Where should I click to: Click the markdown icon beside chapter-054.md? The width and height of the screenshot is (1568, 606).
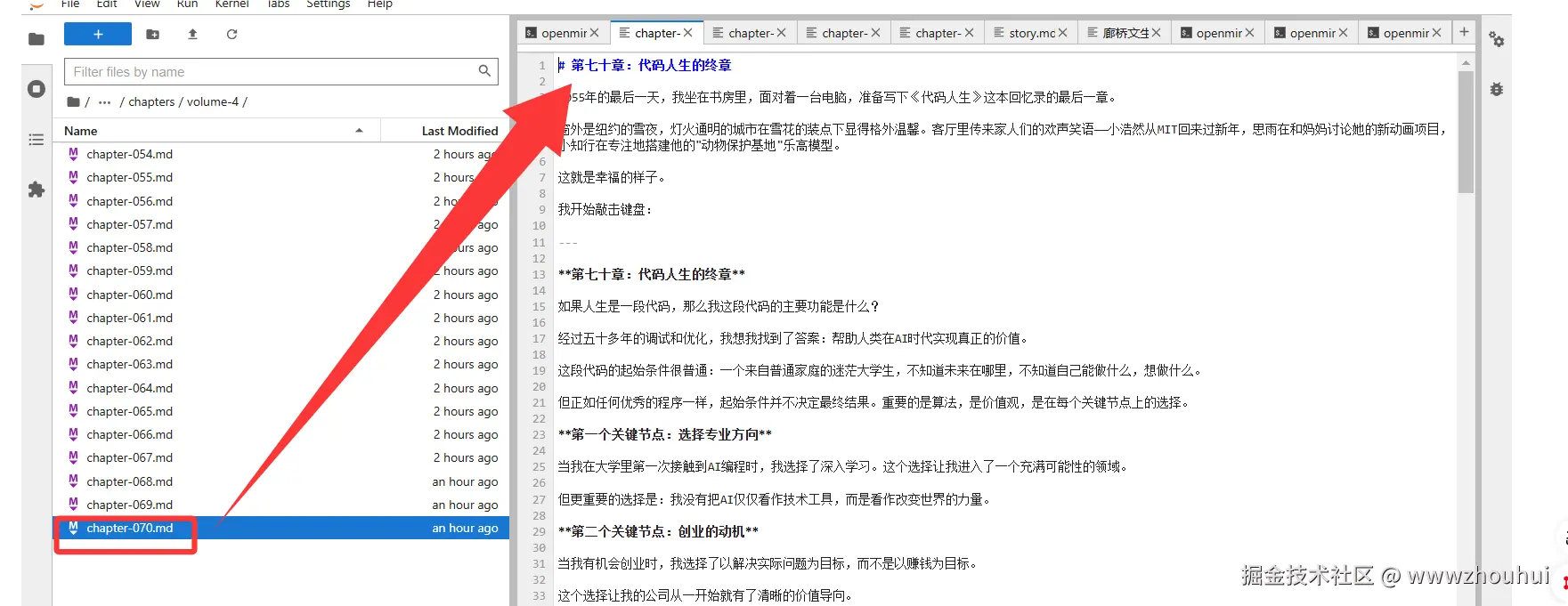coord(73,154)
